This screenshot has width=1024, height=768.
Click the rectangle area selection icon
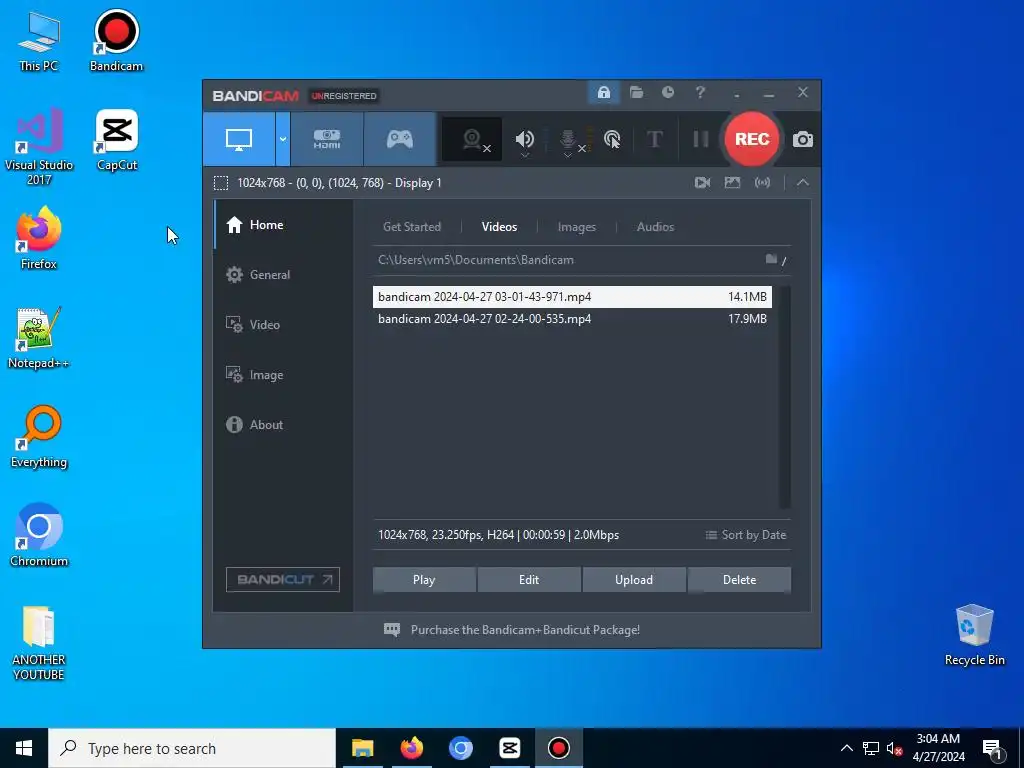(221, 183)
